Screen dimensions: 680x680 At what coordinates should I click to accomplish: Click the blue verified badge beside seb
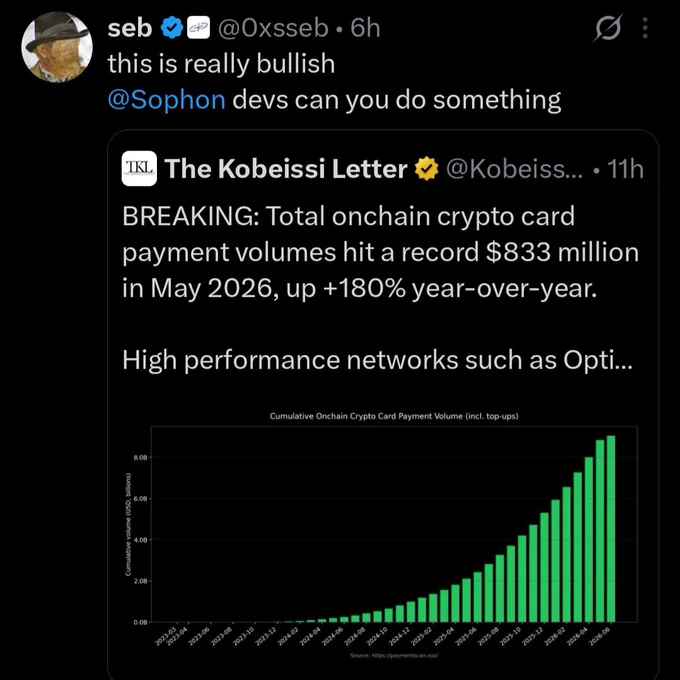(172, 29)
